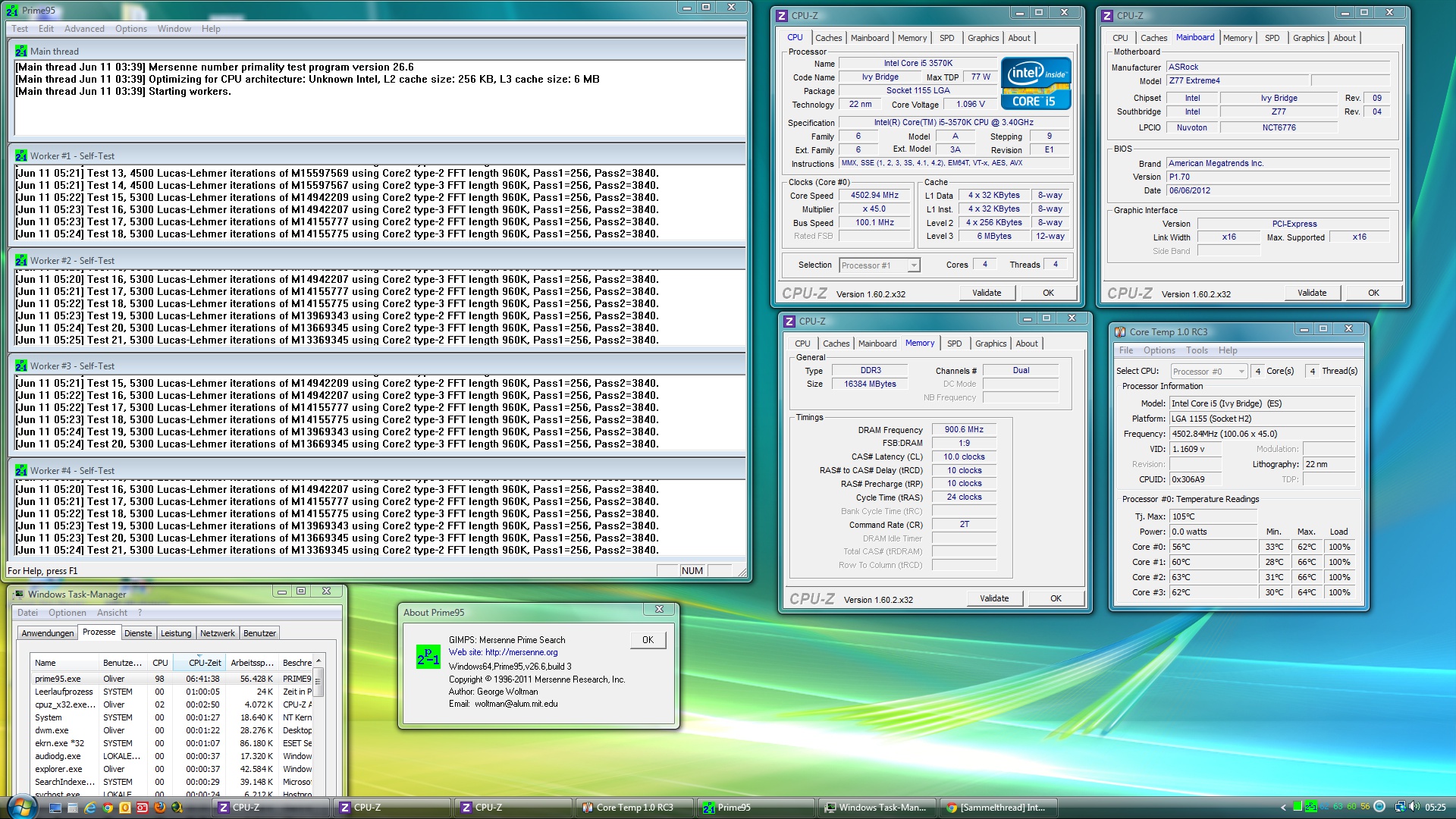Open Tools menu in Core Temp
Screen dimensions: 1456x819
coord(1197,350)
